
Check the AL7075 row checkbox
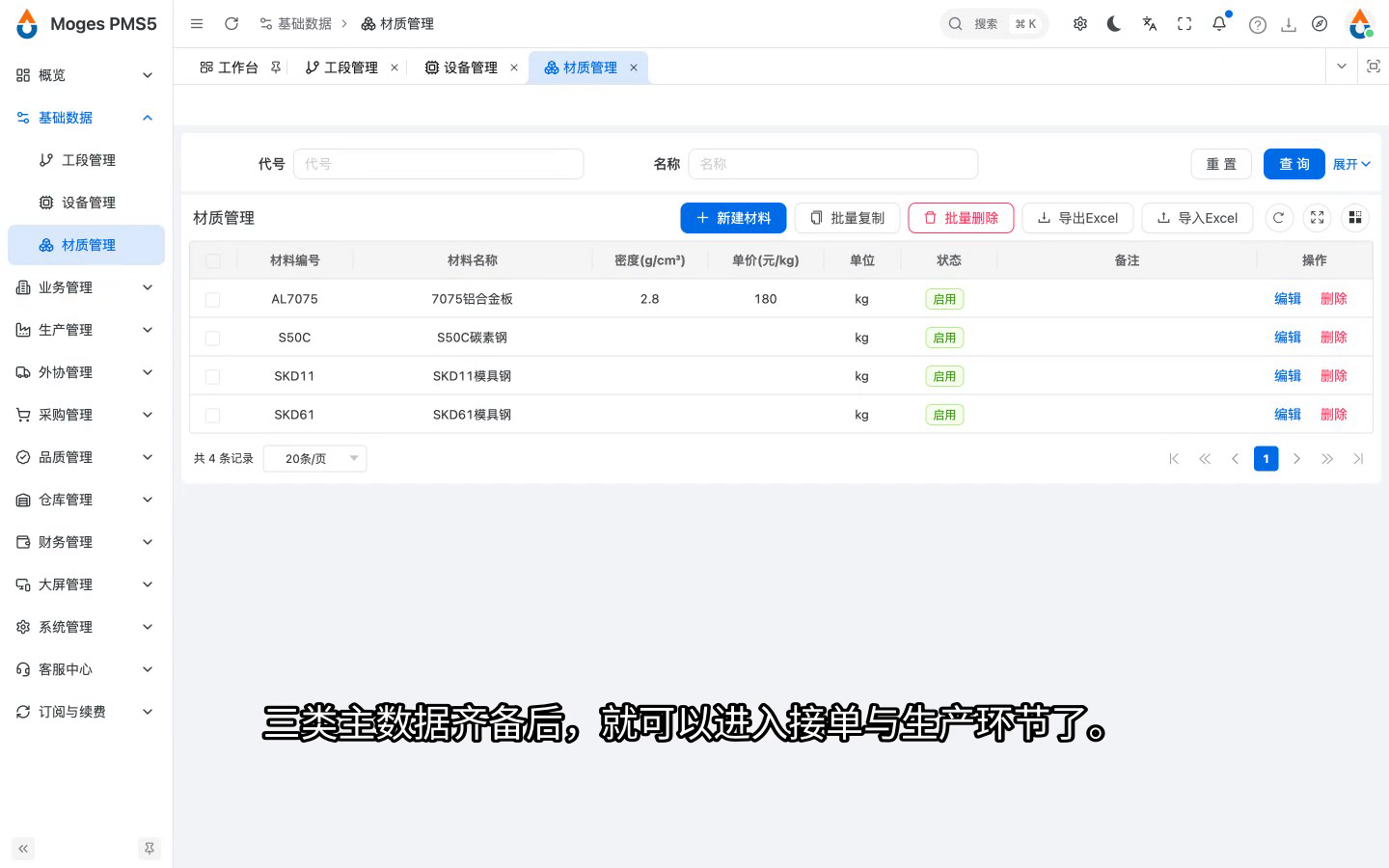point(213,299)
